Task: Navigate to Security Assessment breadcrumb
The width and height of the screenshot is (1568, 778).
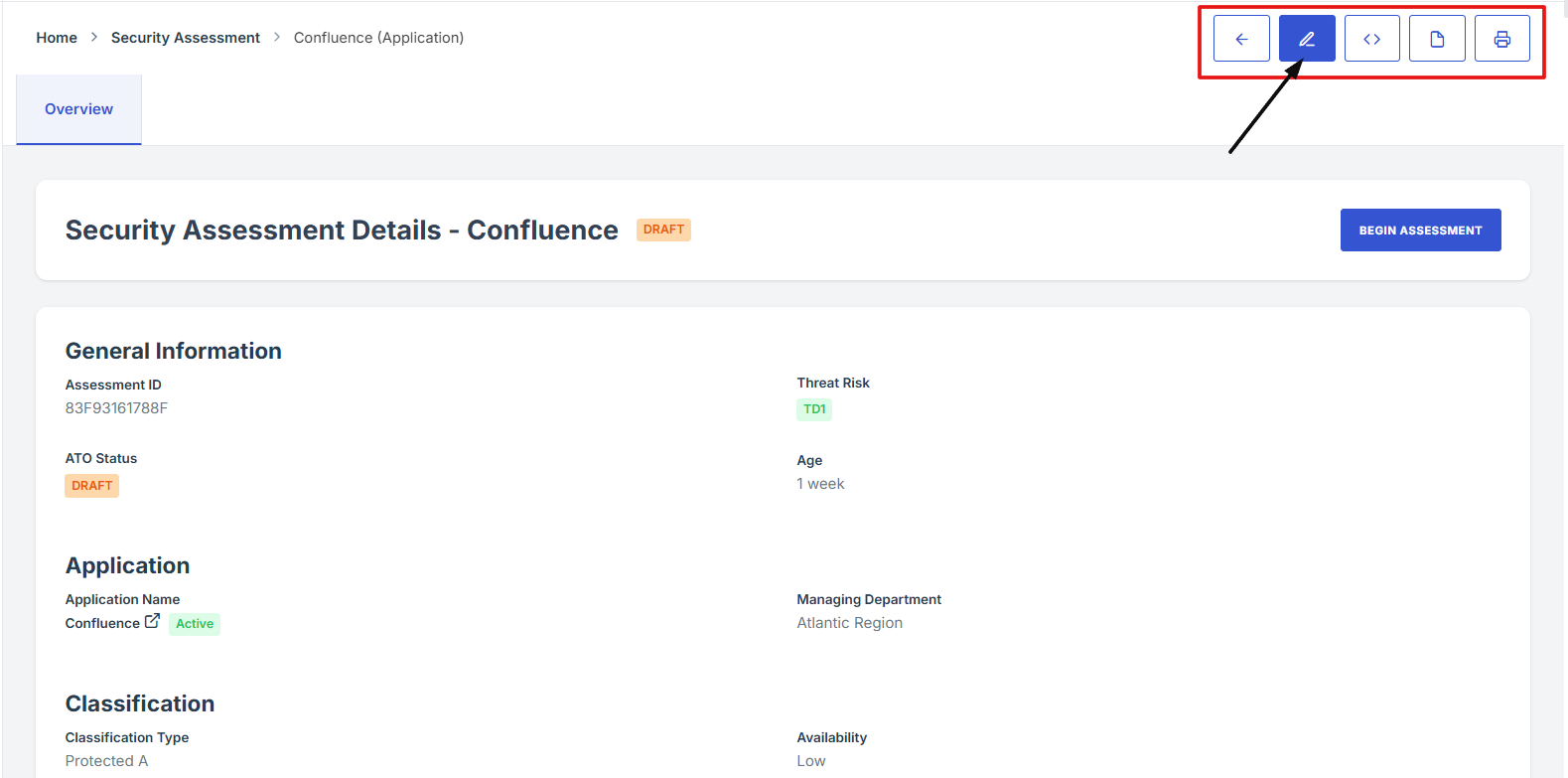Action: click(185, 38)
